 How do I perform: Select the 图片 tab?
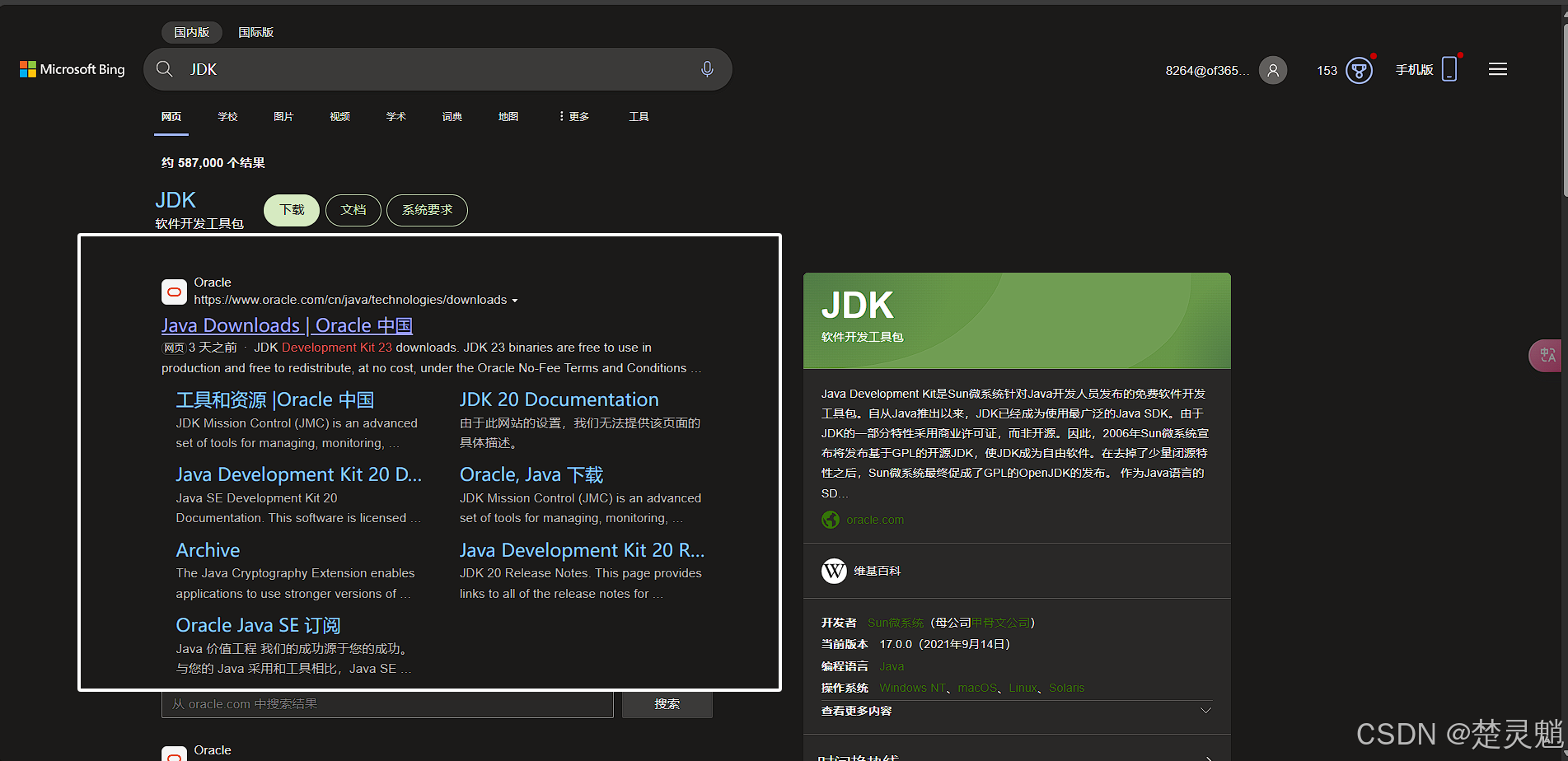click(x=283, y=117)
